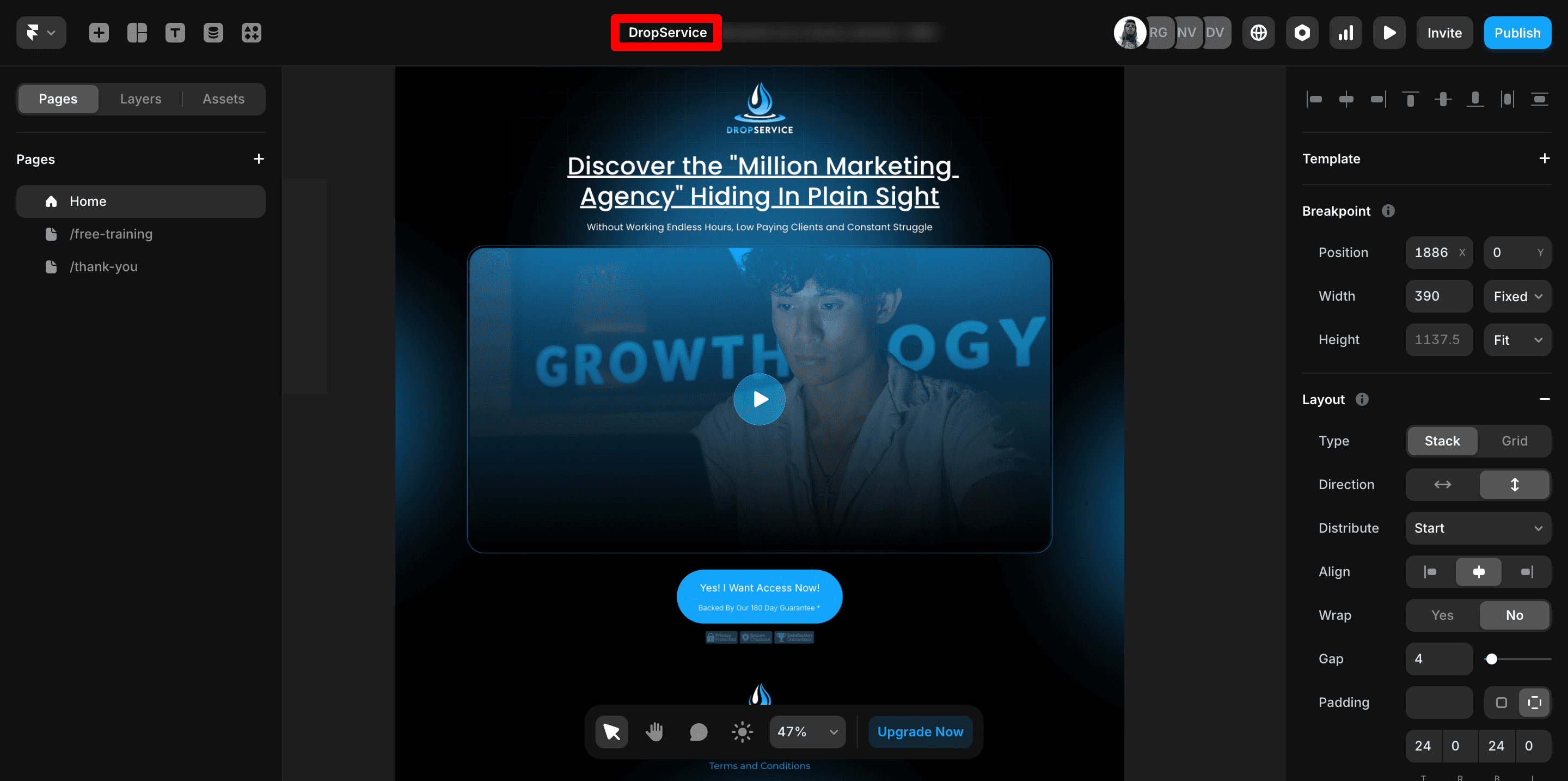Viewport: 1568px width, 781px height.
Task: Open the comment tool in bottom bar
Action: 698,731
